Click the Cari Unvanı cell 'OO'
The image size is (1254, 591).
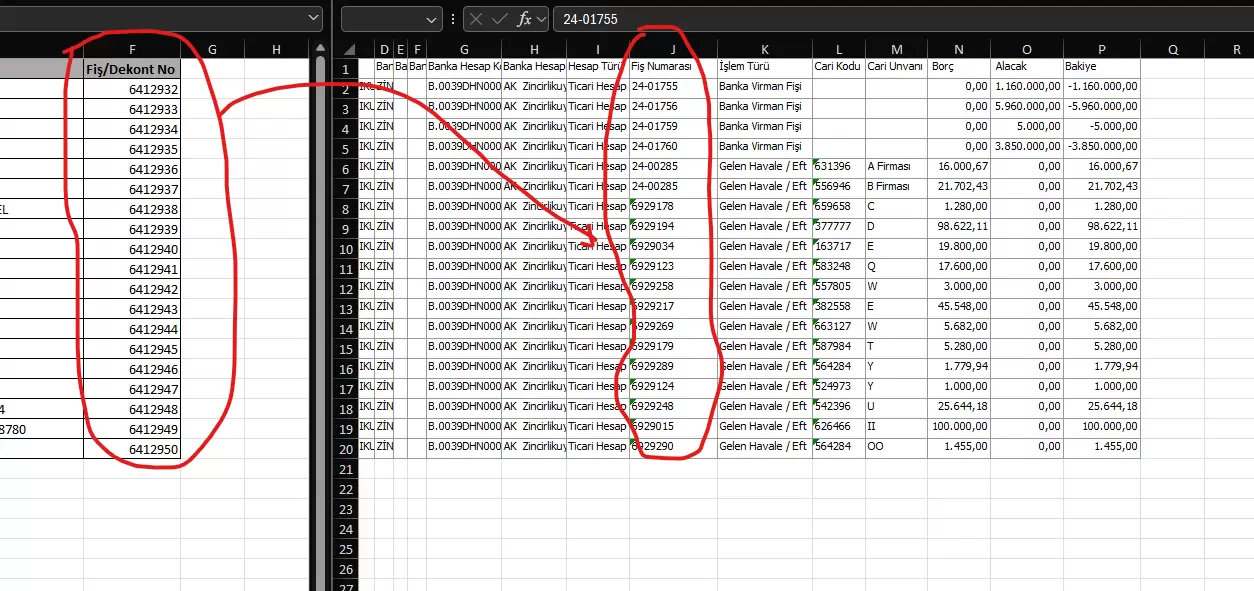[x=897, y=447]
